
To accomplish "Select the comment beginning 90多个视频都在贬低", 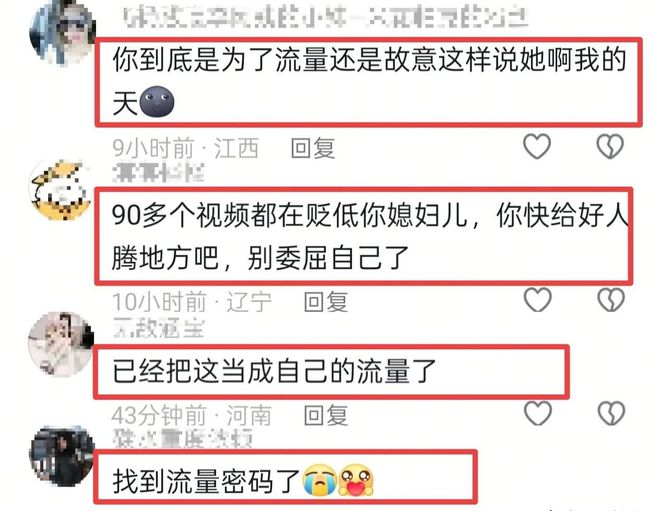I will [364, 237].
